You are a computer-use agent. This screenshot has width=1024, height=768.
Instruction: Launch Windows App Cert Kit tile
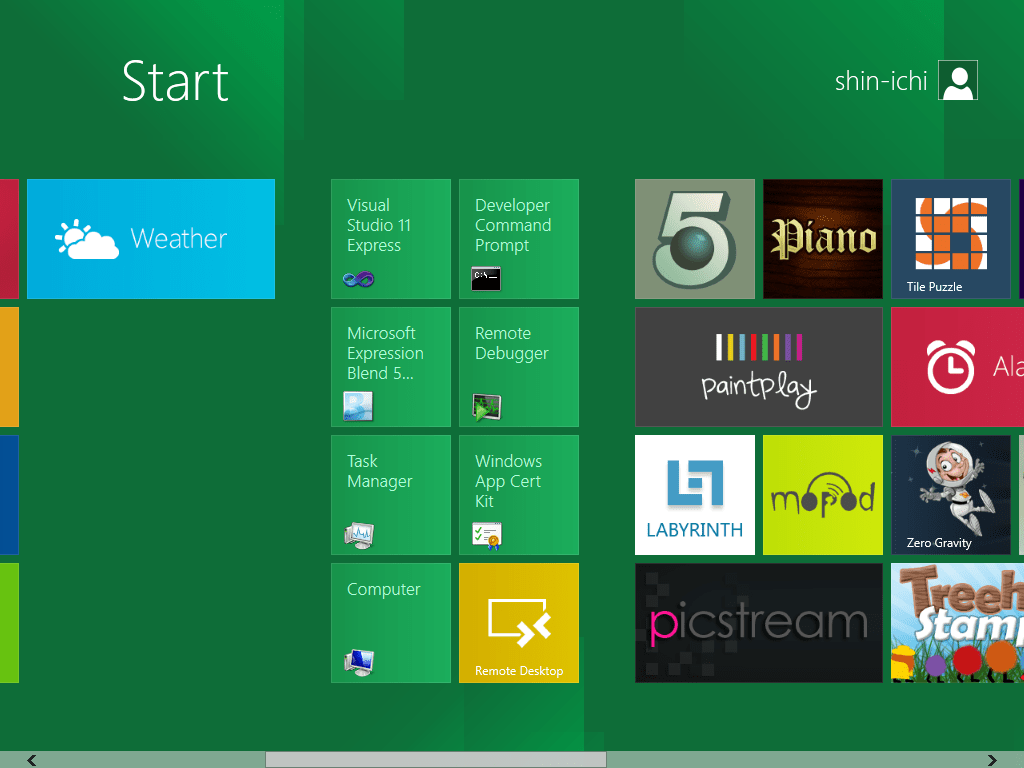click(x=519, y=494)
